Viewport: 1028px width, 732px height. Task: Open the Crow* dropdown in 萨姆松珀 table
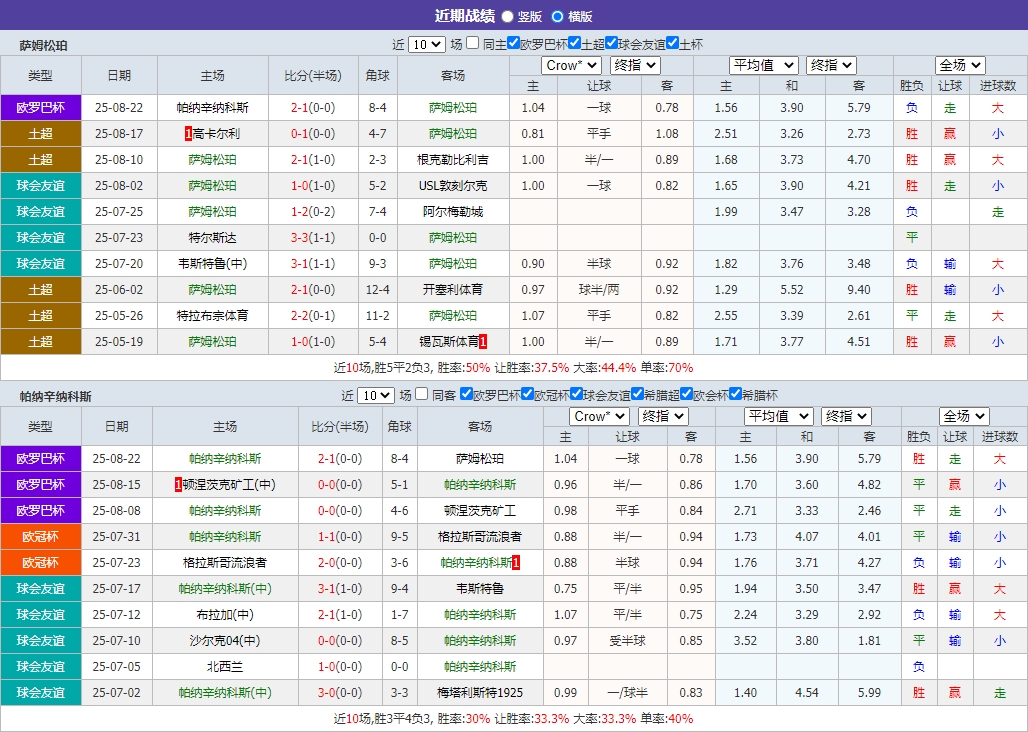(570, 65)
